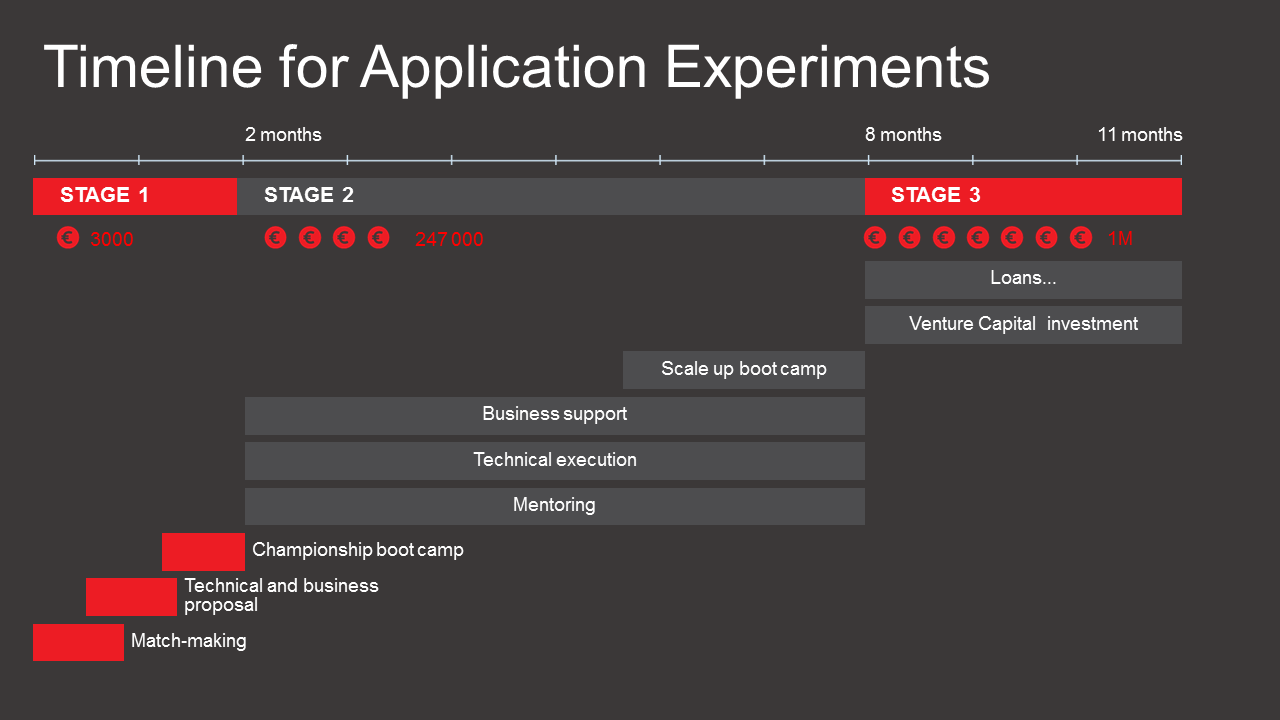Click the 'Match-making' label
1280x720 pixels.
pos(189,641)
